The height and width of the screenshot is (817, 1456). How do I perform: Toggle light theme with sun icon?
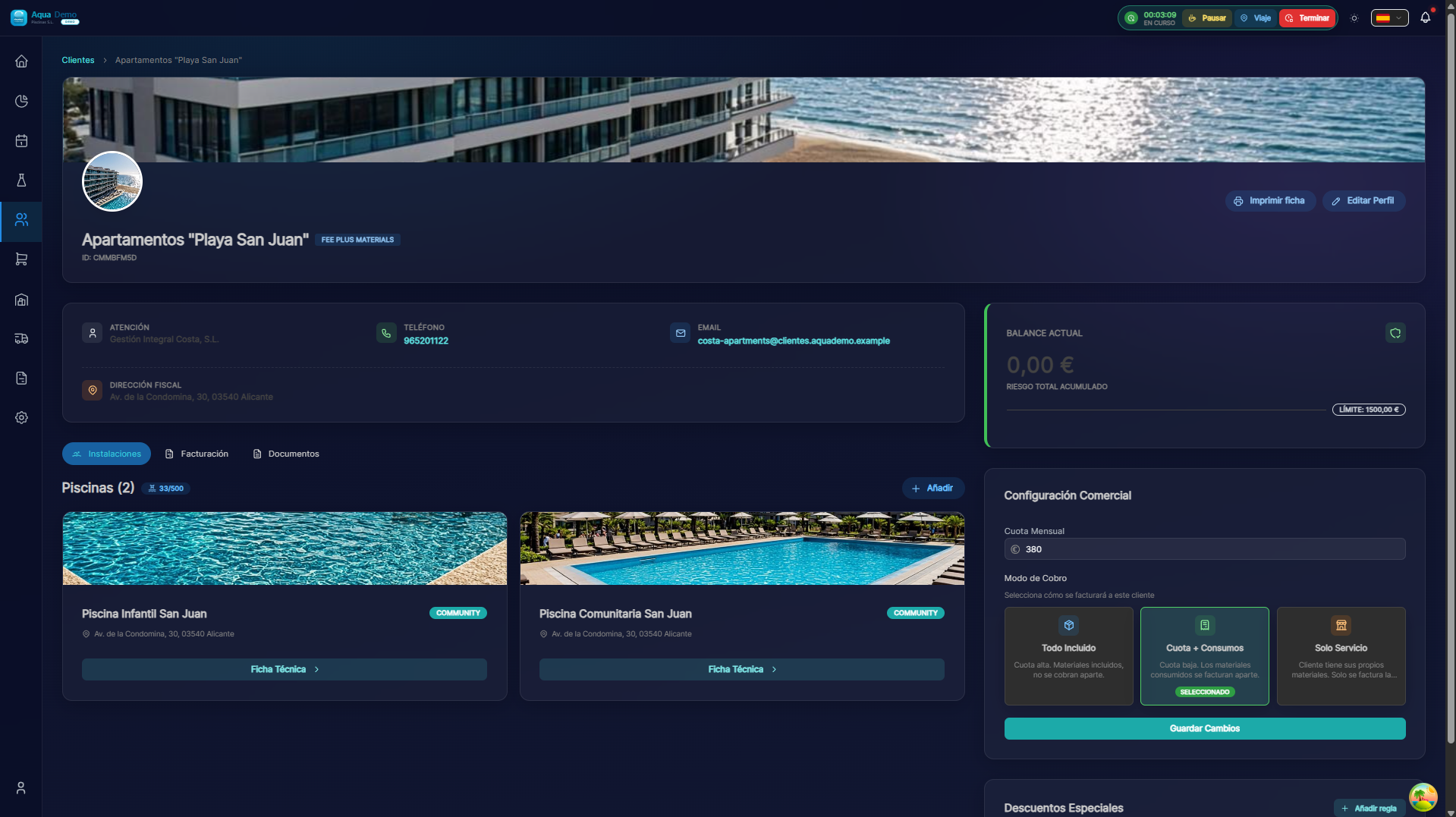tap(1354, 18)
